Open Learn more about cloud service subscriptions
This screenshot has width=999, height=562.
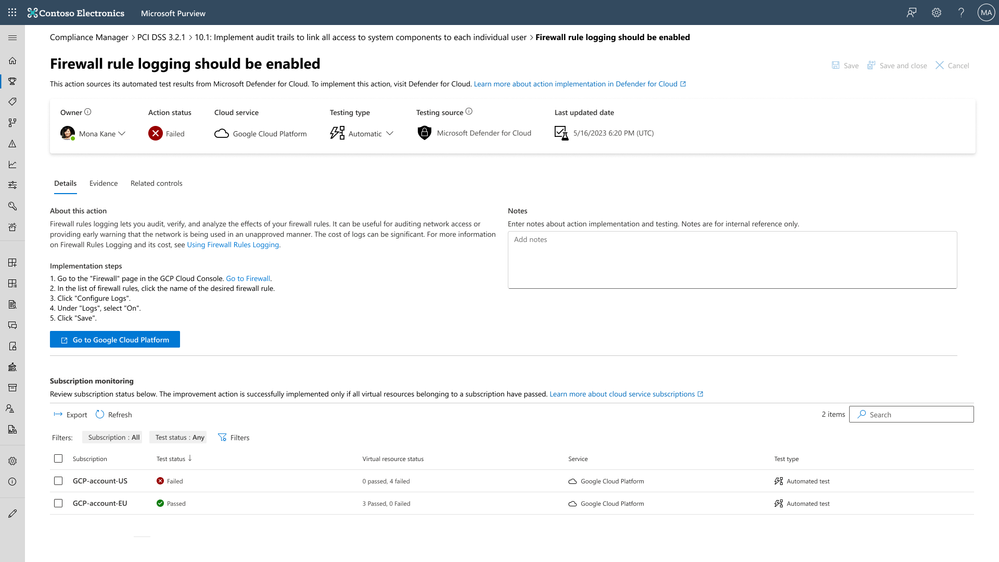coord(626,394)
